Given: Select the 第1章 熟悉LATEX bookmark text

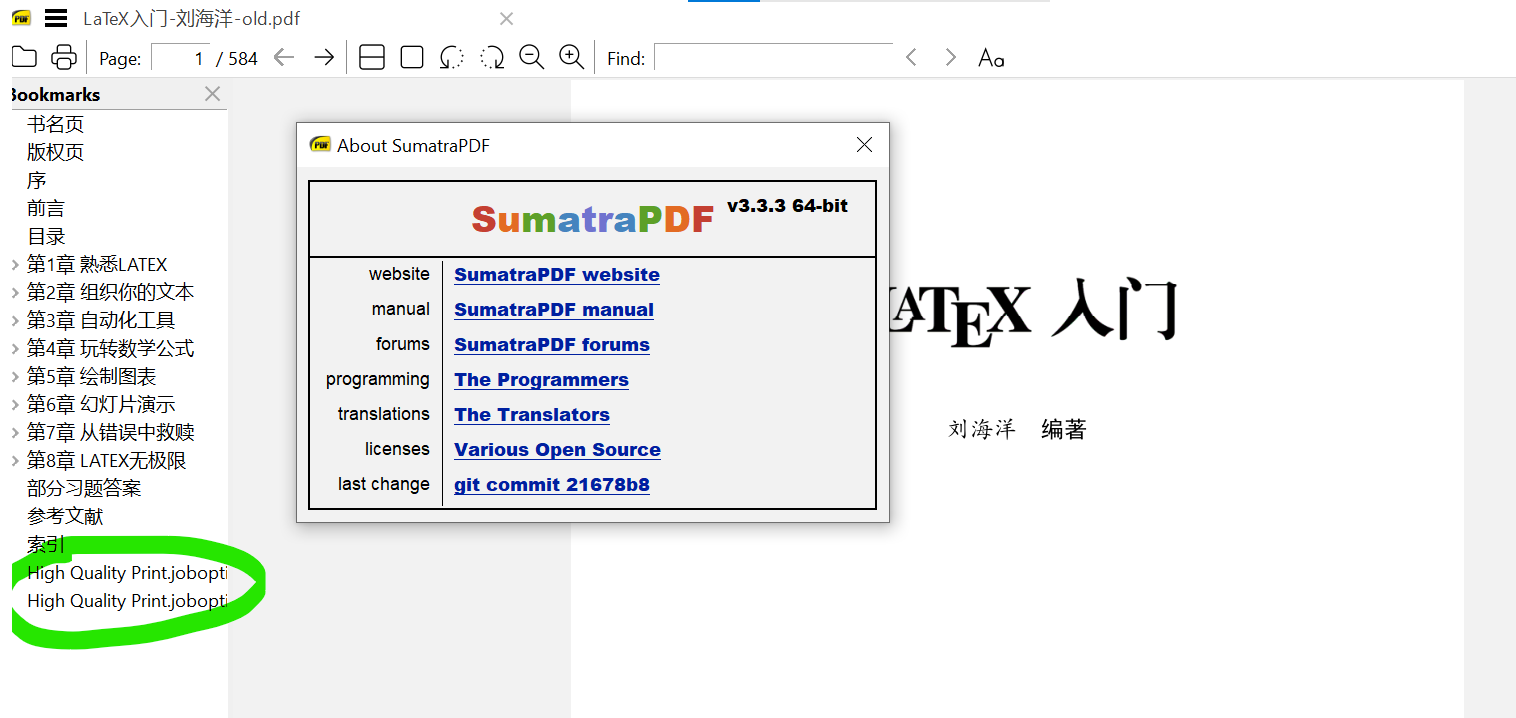Looking at the screenshot, I should coord(97,264).
